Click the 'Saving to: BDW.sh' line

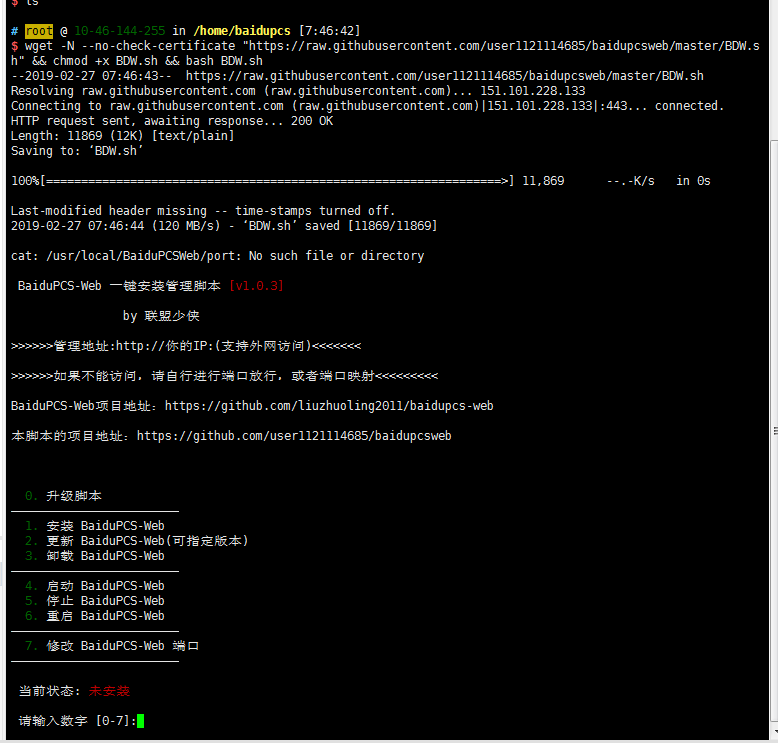77,151
